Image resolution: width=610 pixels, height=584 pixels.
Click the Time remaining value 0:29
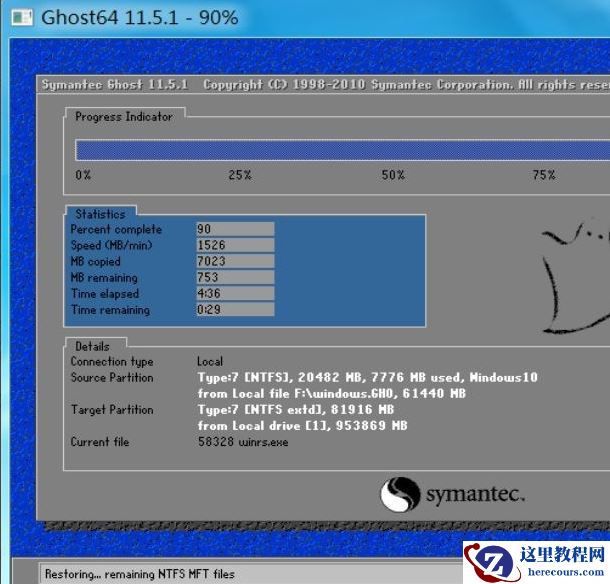pyautogui.click(x=235, y=310)
